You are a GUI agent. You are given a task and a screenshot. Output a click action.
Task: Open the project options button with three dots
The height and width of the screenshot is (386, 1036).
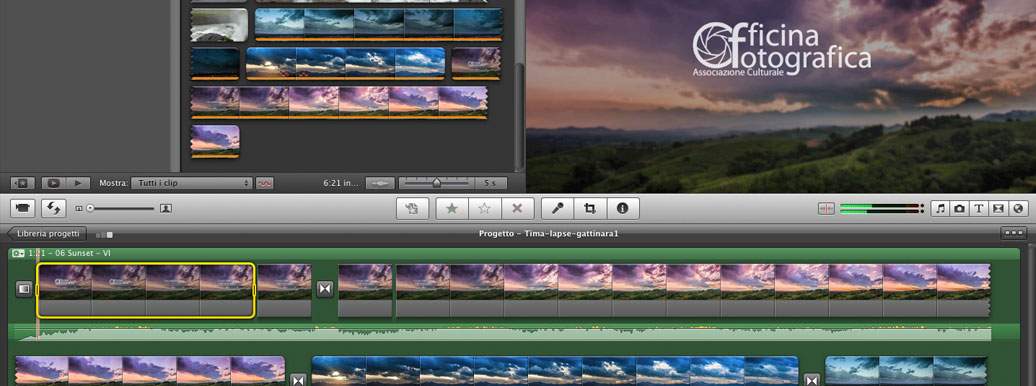pyautogui.click(x=1014, y=233)
